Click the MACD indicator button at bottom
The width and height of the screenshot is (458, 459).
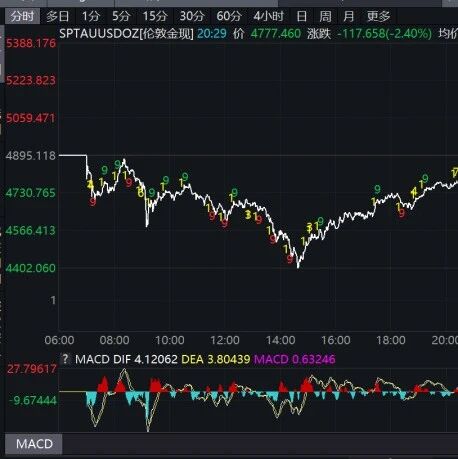click(x=34, y=444)
